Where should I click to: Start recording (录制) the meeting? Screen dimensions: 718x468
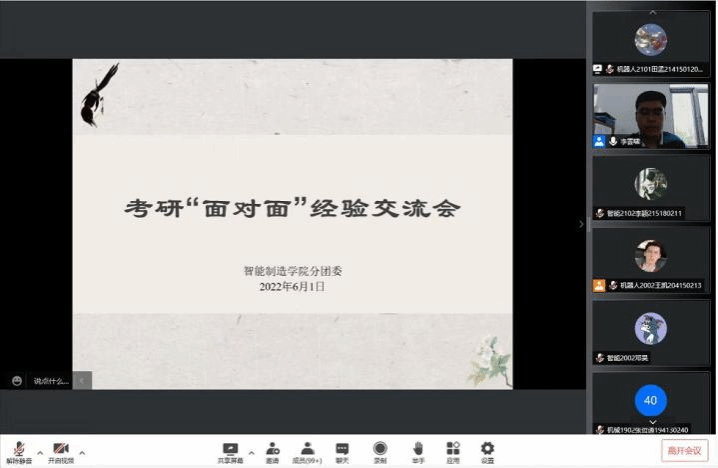pyautogui.click(x=379, y=451)
